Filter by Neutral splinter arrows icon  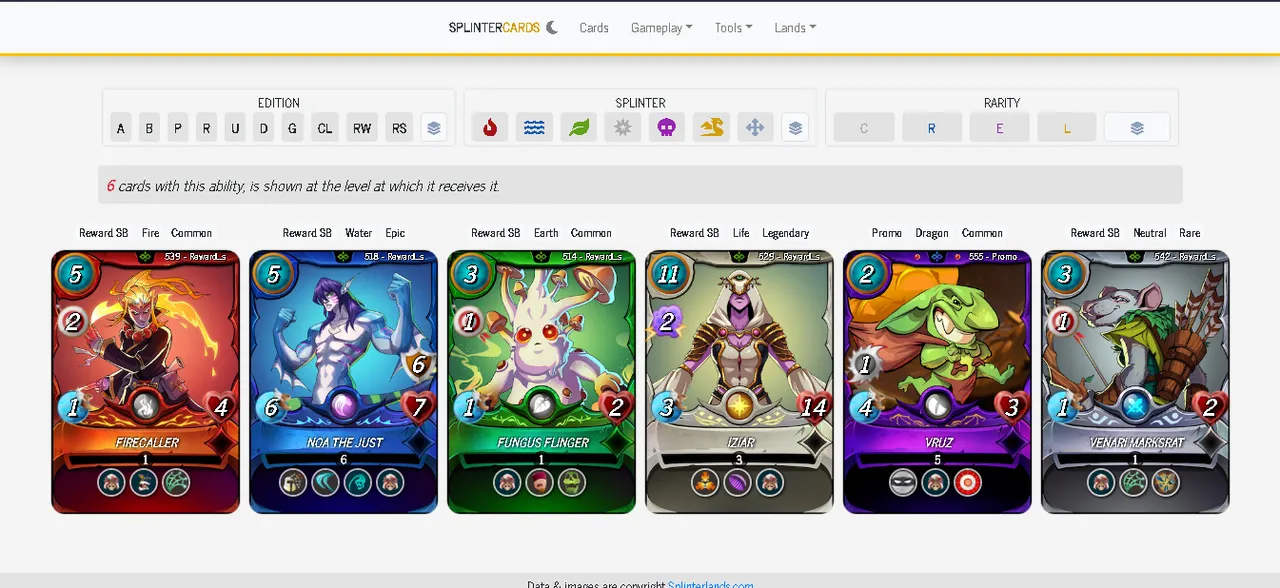pos(755,128)
